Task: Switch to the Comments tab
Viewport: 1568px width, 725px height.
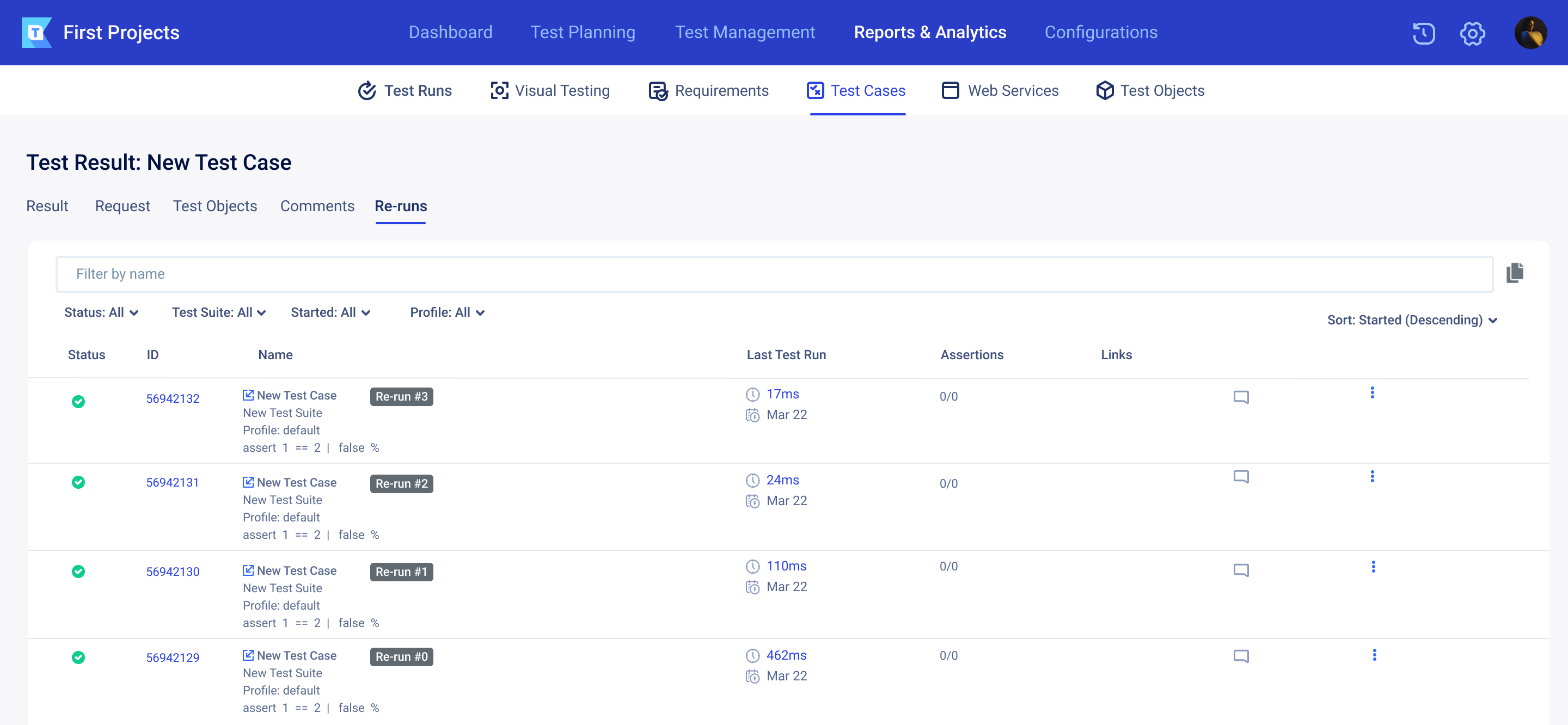Action: point(317,206)
